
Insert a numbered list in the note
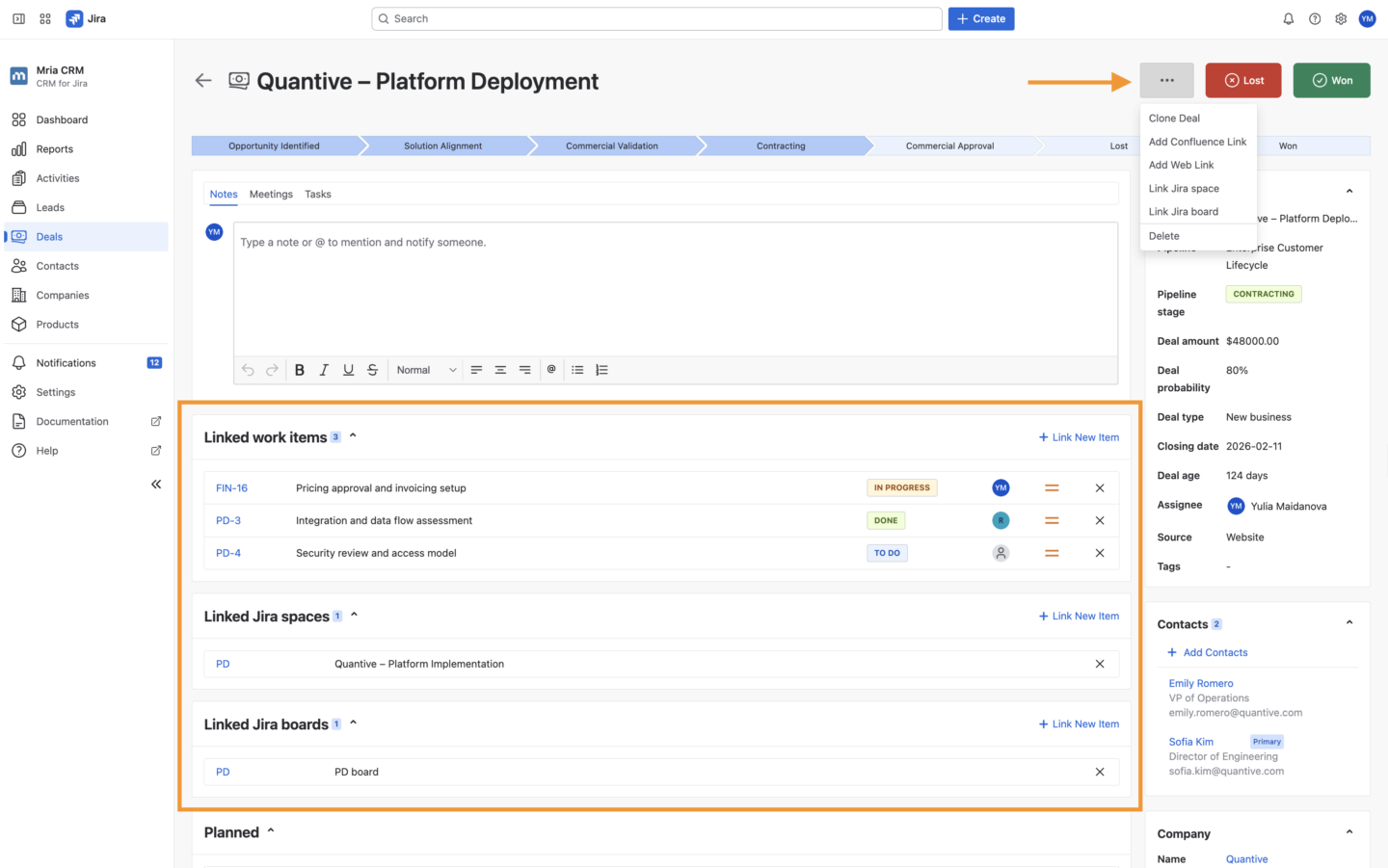pos(600,369)
